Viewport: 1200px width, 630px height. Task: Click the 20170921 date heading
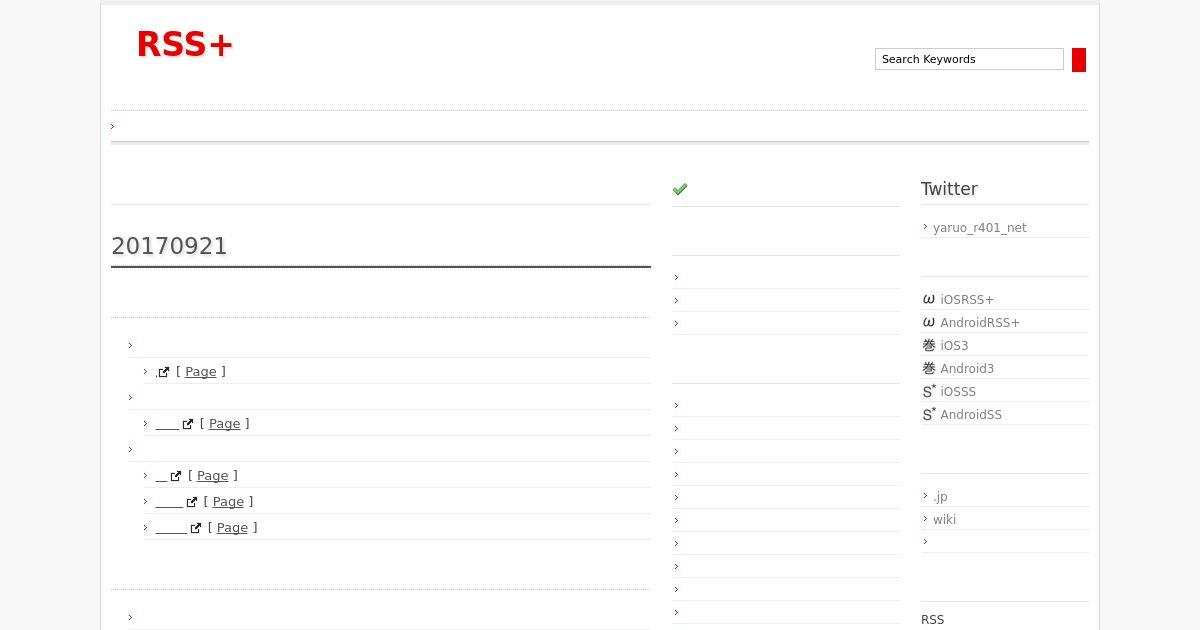pyautogui.click(x=169, y=246)
